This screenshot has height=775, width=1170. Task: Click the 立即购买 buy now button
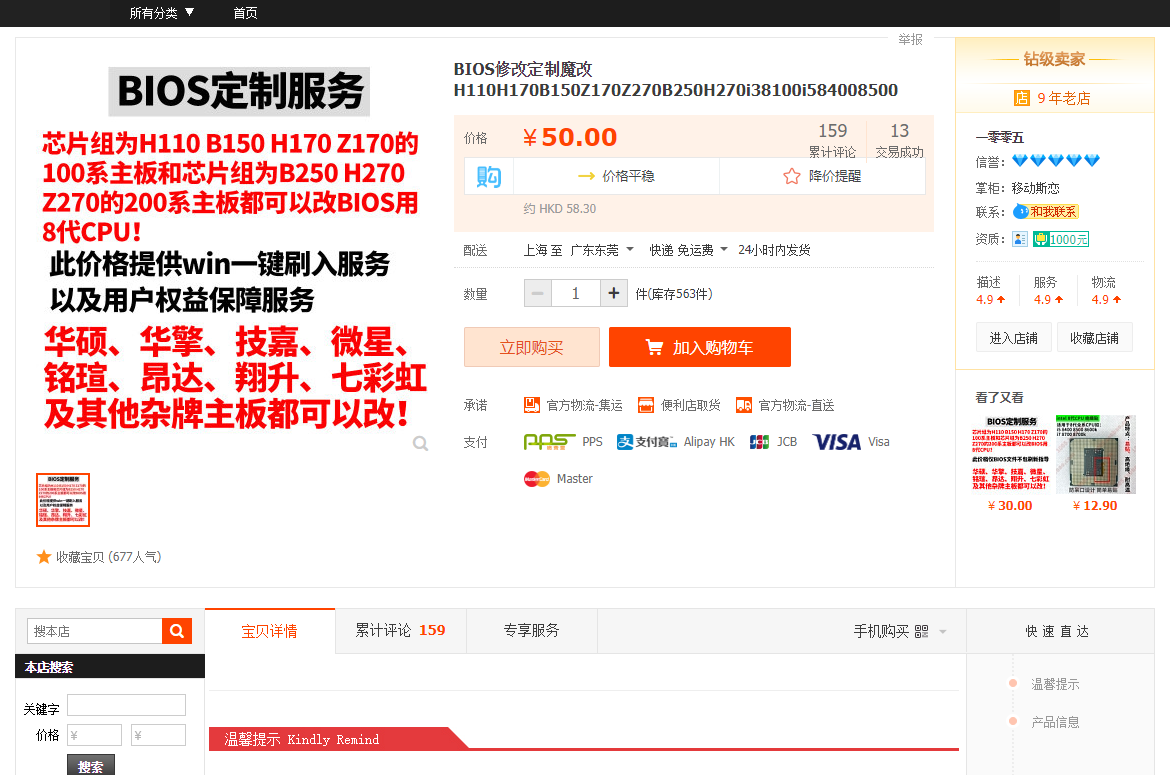click(531, 347)
